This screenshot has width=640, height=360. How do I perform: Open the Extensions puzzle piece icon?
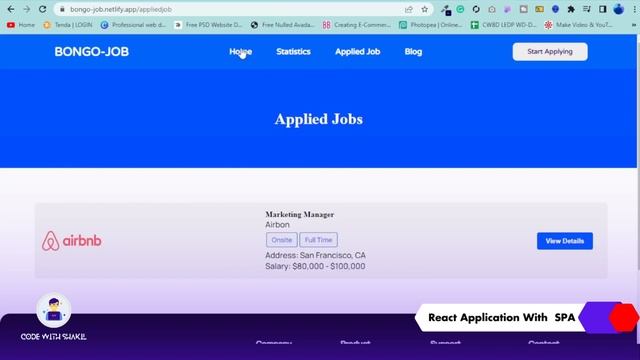tap(571, 9)
